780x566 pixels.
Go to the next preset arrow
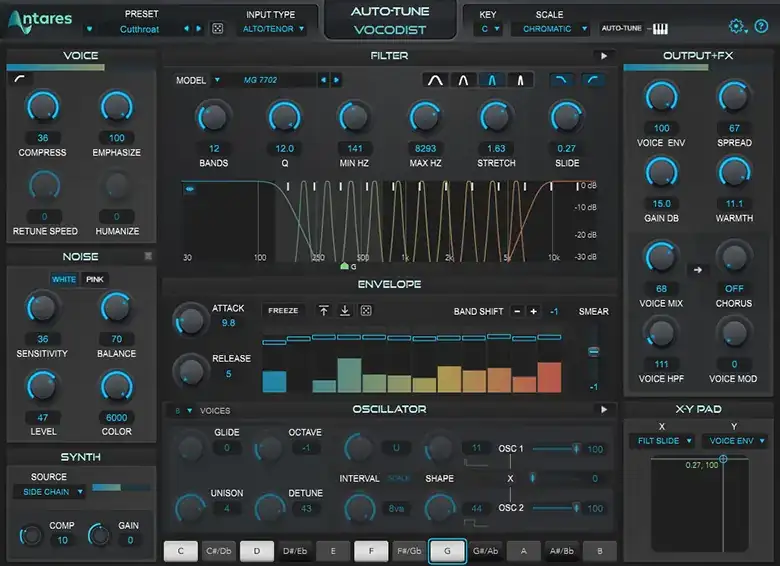click(x=198, y=28)
